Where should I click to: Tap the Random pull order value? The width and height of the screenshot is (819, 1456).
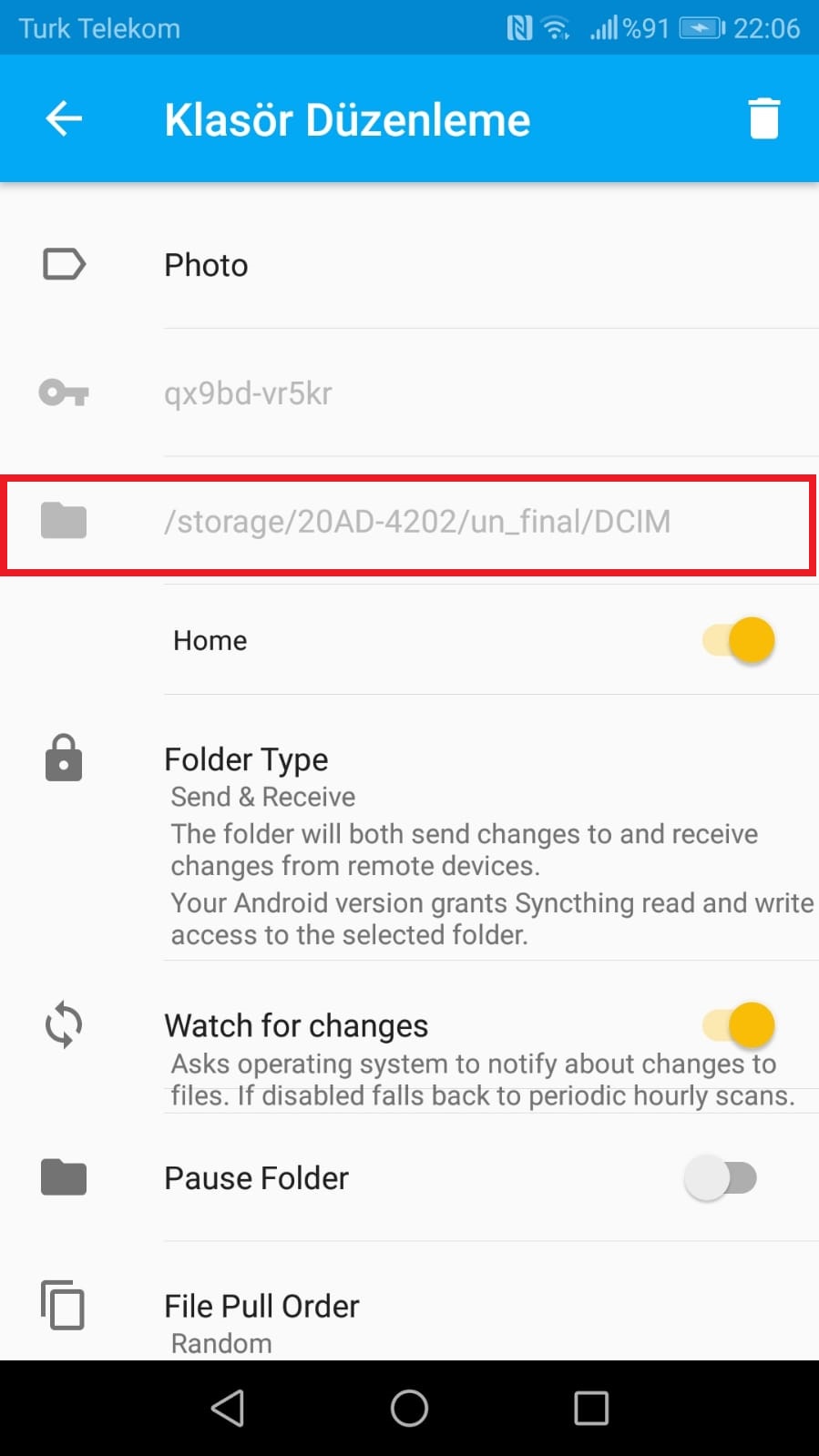221,1343
